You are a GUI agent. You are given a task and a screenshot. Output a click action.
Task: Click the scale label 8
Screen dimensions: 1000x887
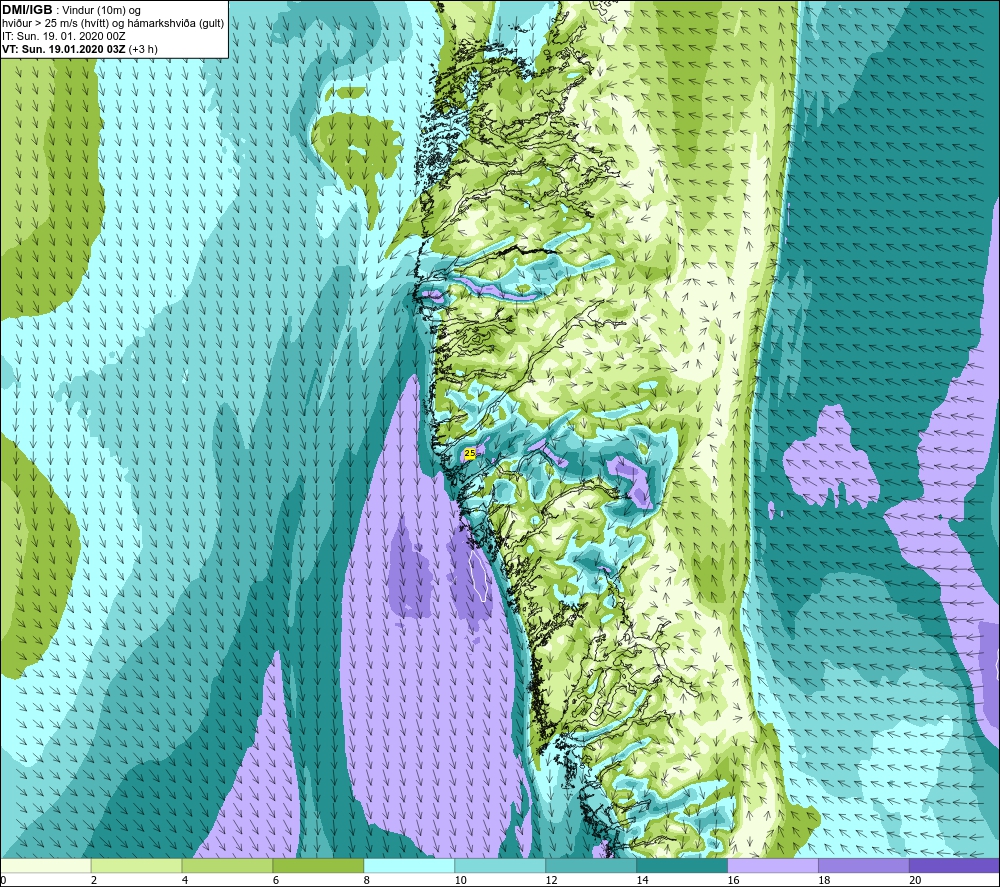pyautogui.click(x=367, y=881)
